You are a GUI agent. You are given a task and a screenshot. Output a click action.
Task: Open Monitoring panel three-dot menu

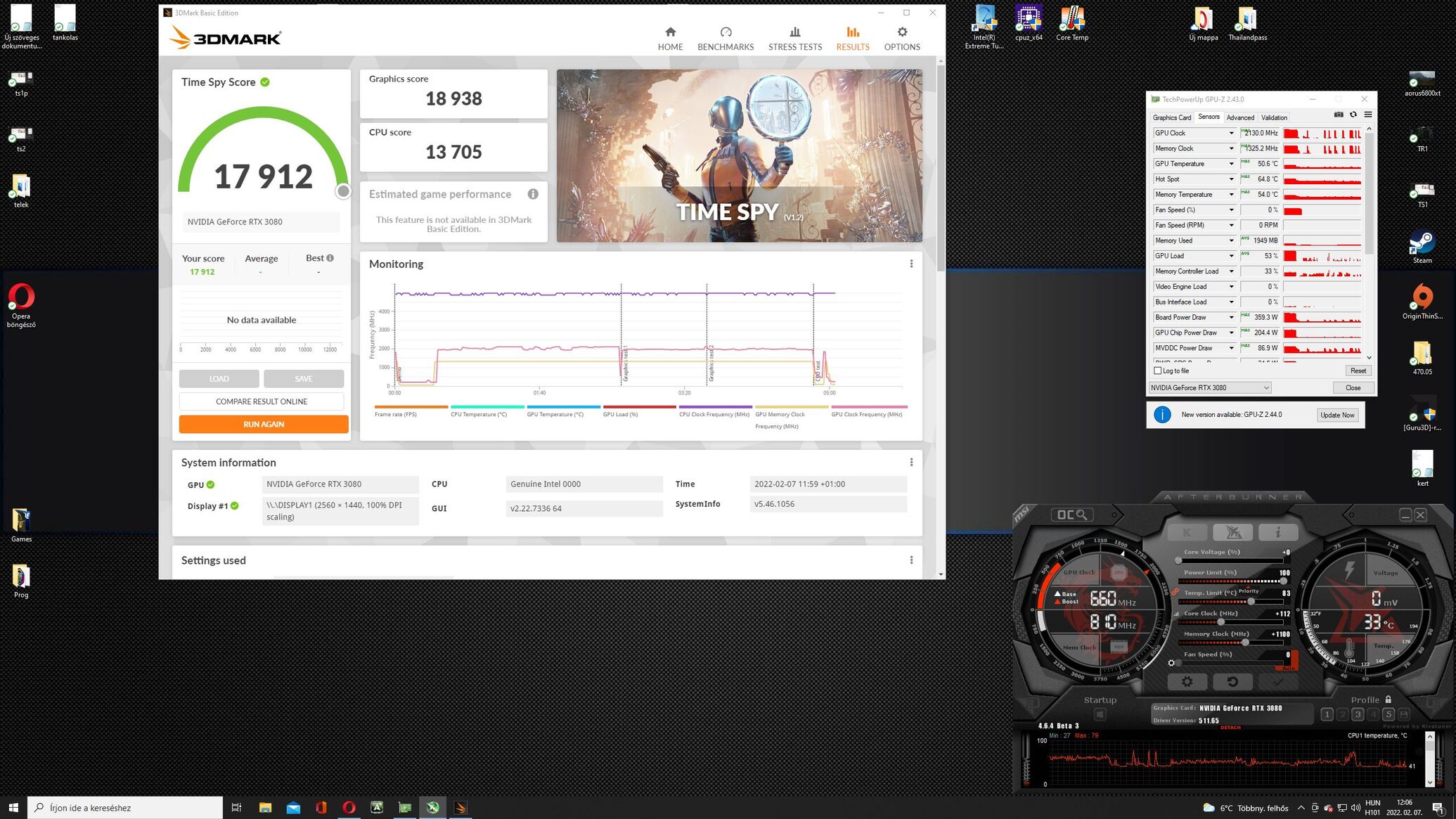tap(911, 264)
